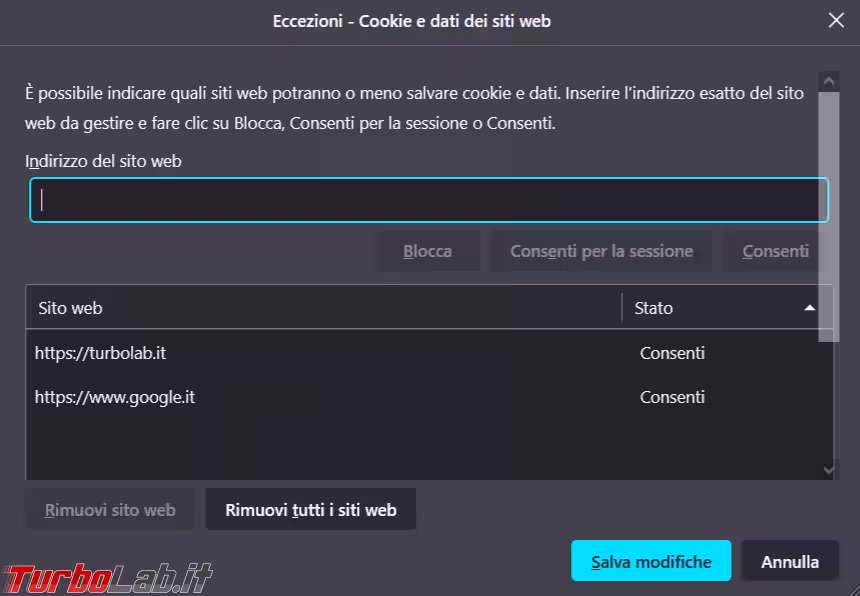
Task: Click the Consenti status for www.google.it
Action: tap(672, 397)
